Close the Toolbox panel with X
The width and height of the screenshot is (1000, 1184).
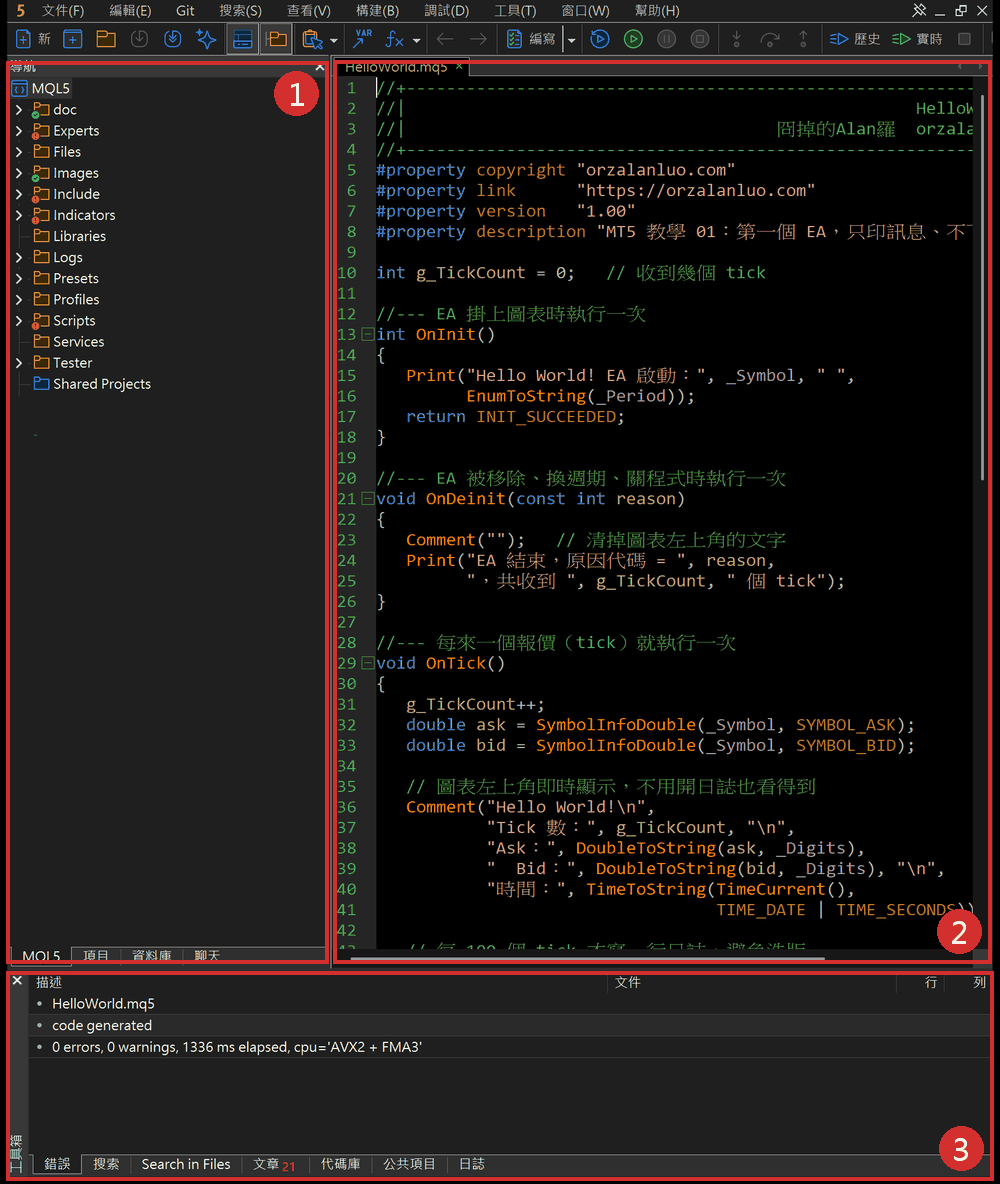[17, 981]
